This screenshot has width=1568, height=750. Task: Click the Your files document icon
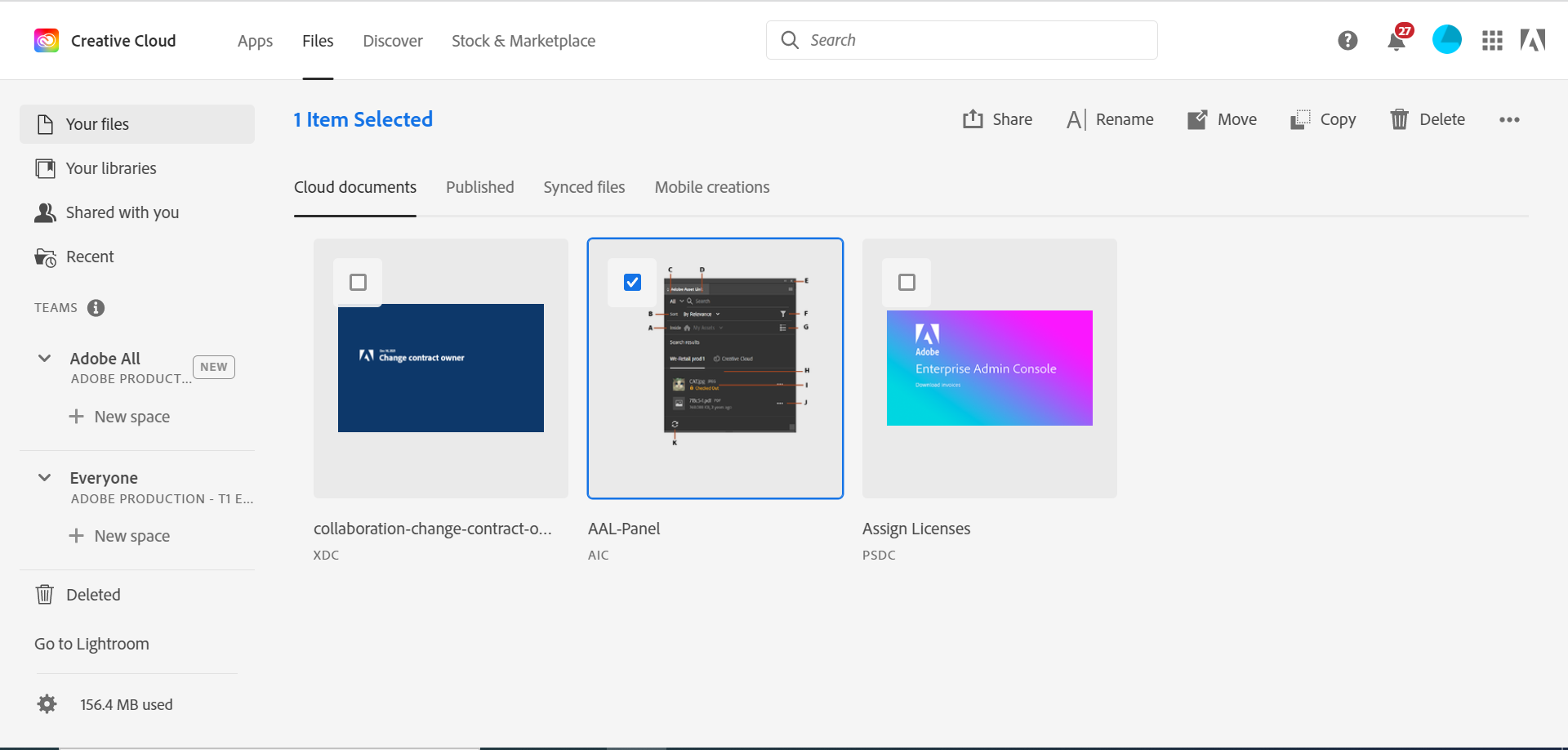click(46, 124)
